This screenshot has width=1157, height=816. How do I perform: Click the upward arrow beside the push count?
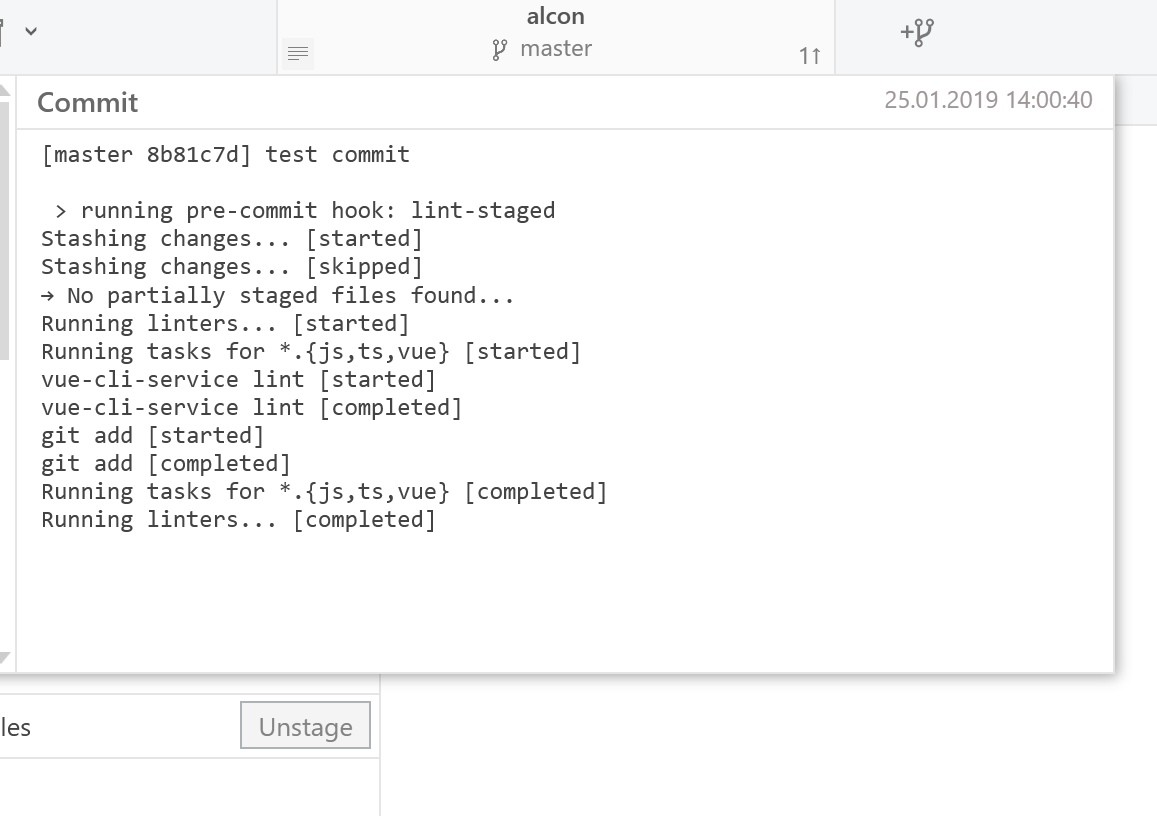[815, 56]
